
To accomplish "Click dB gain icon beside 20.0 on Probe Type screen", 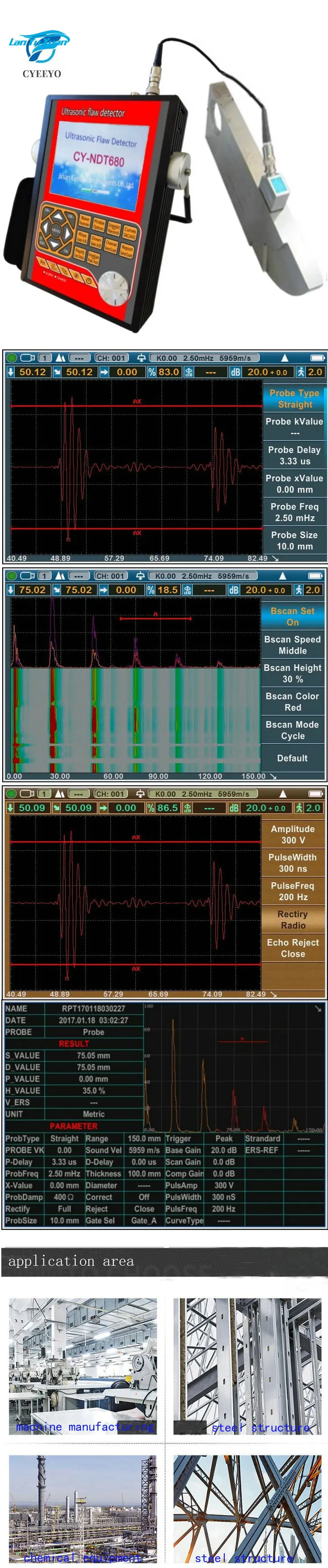I will (x=235, y=372).
